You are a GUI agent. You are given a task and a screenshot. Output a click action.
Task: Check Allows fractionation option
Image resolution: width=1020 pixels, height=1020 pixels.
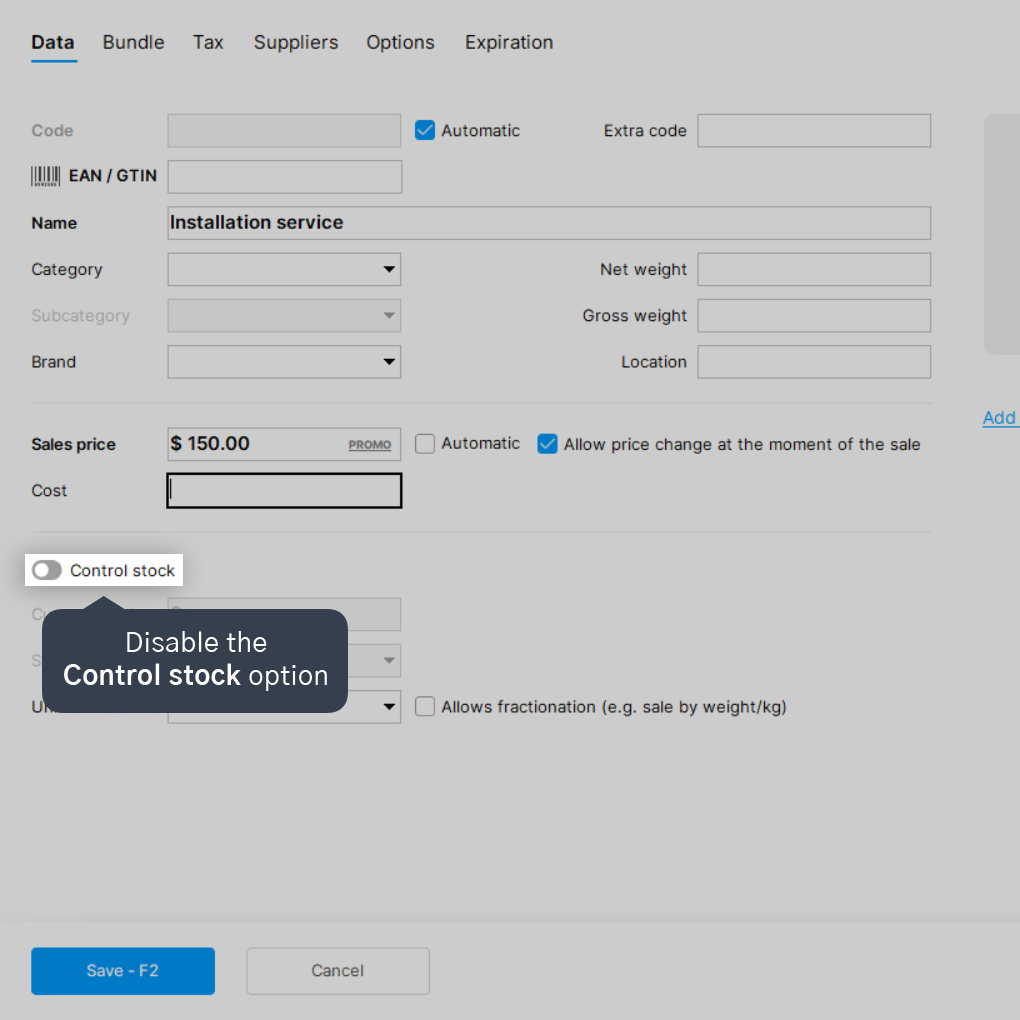click(425, 706)
